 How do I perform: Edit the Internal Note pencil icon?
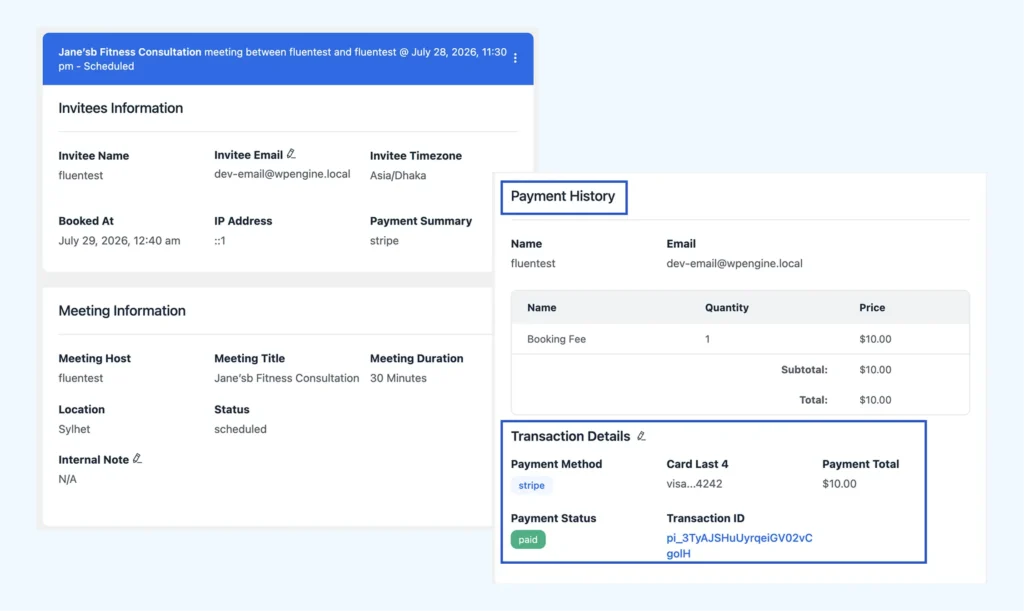tap(137, 459)
